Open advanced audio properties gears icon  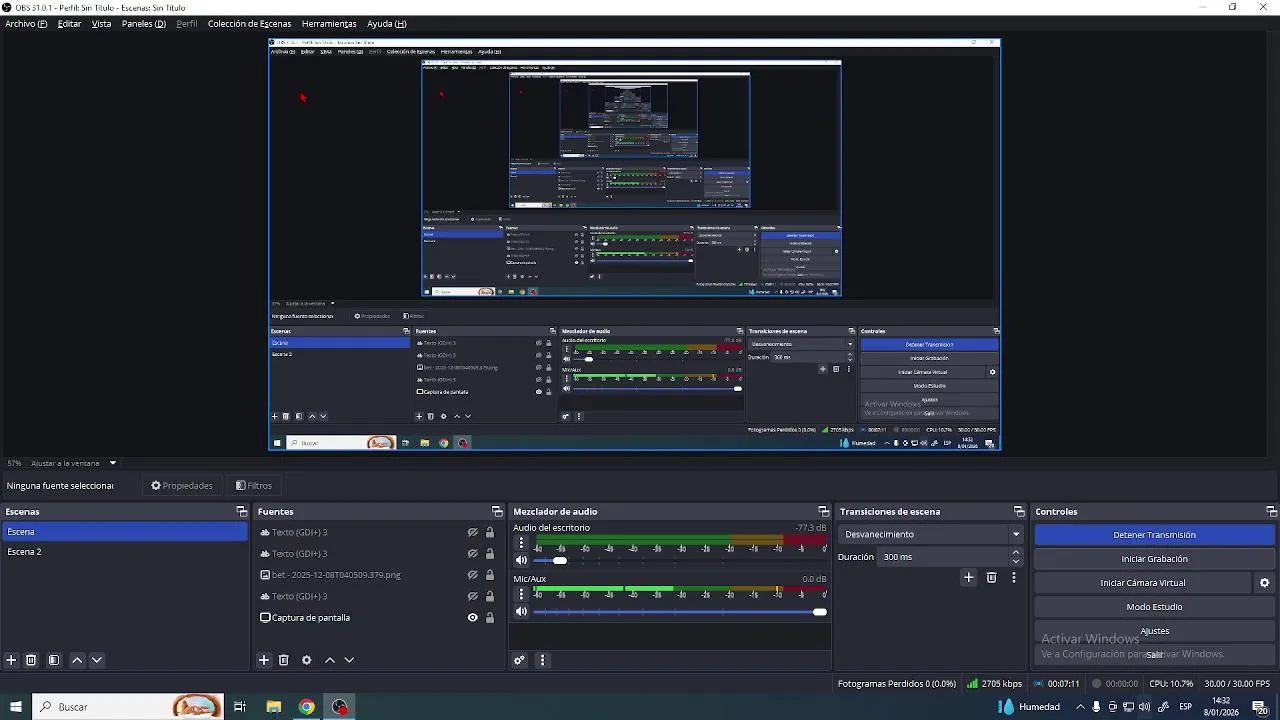point(519,660)
